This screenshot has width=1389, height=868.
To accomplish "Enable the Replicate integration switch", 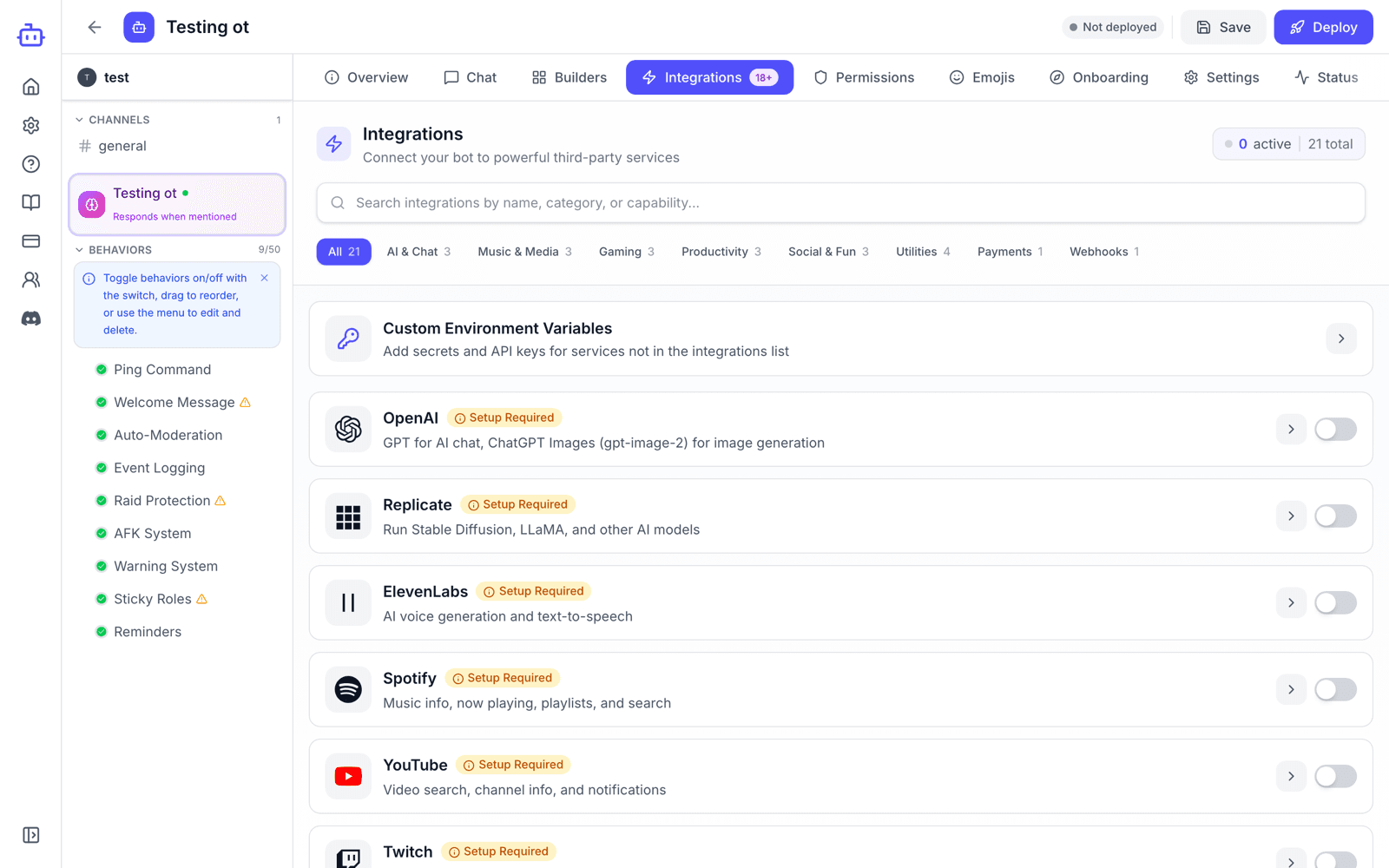I will point(1335,516).
